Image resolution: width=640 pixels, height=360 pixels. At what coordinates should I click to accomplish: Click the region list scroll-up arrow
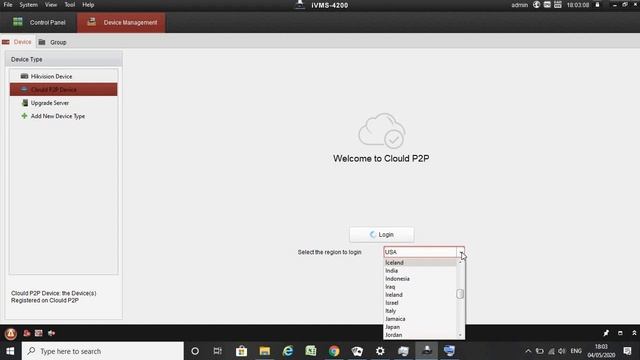[460, 262]
